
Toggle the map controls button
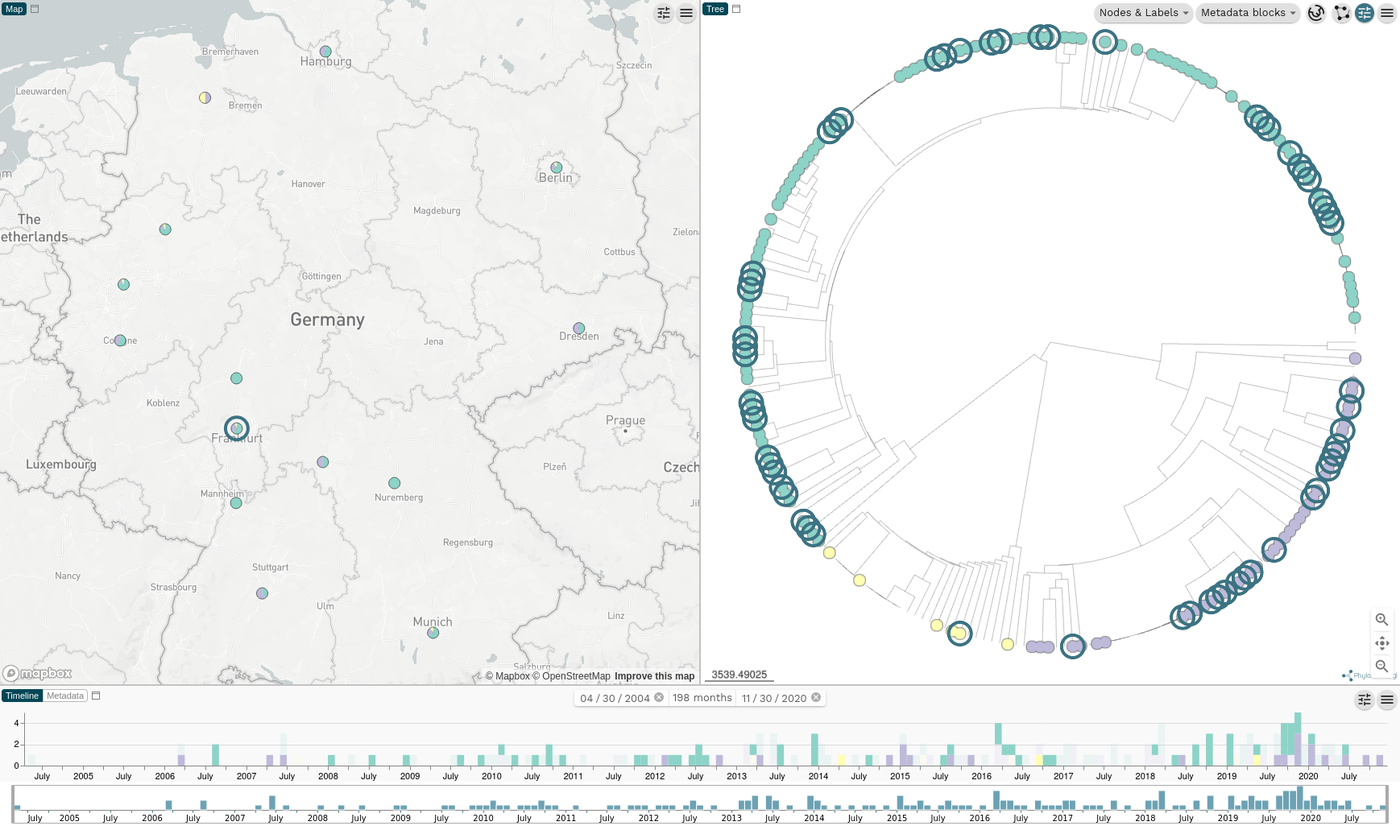click(664, 13)
